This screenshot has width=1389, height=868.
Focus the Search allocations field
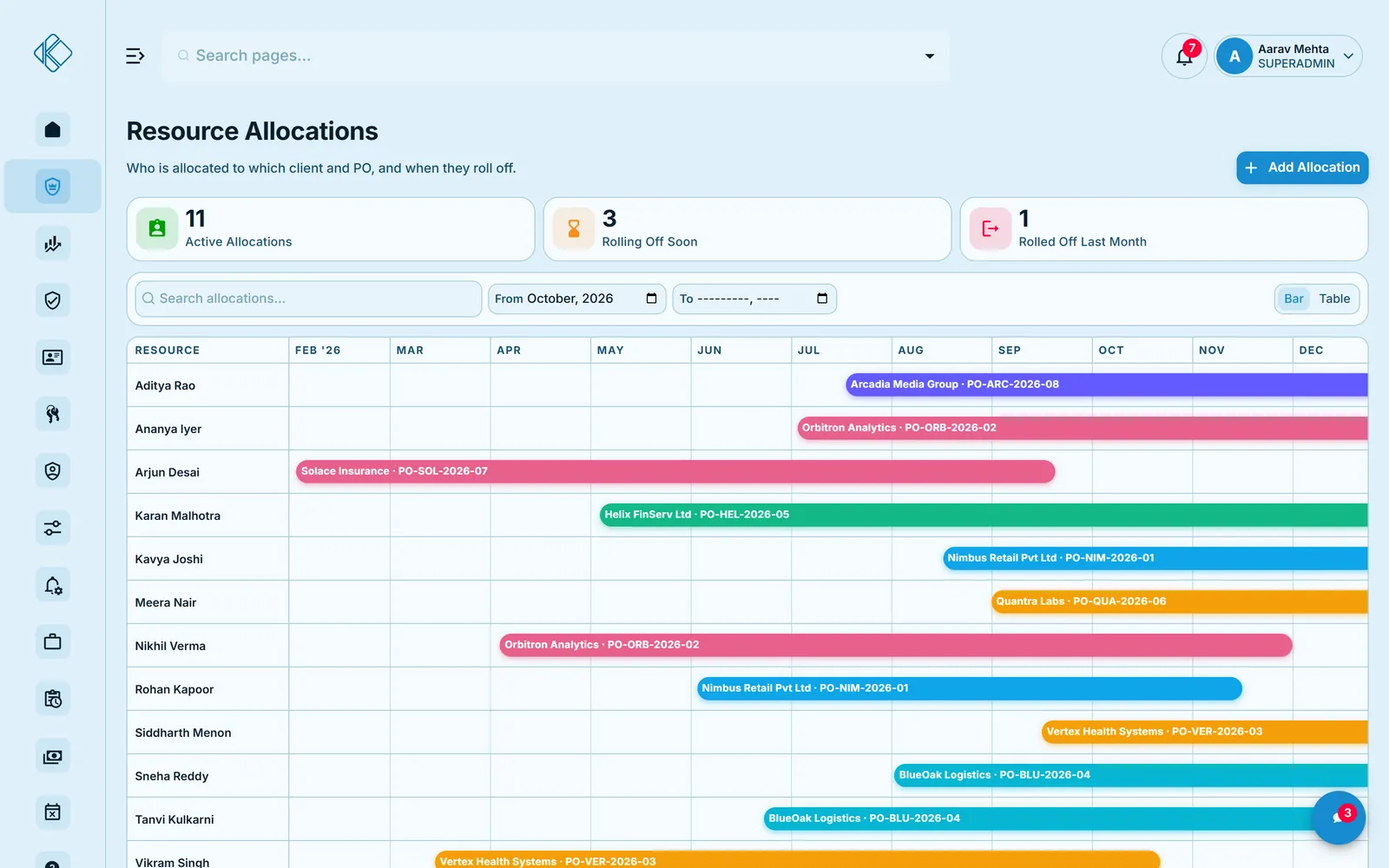(308, 299)
